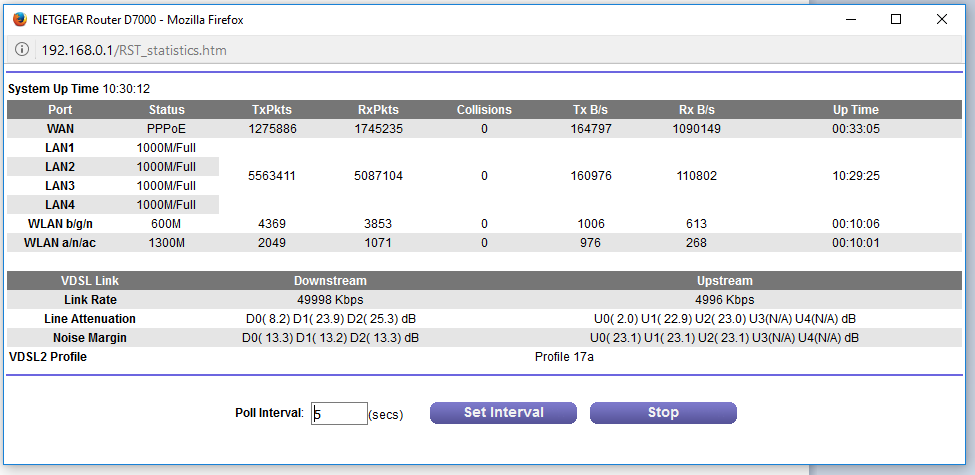The height and width of the screenshot is (475, 975).
Task: Select the WAN port row label
Action: click(x=60, y=129)
